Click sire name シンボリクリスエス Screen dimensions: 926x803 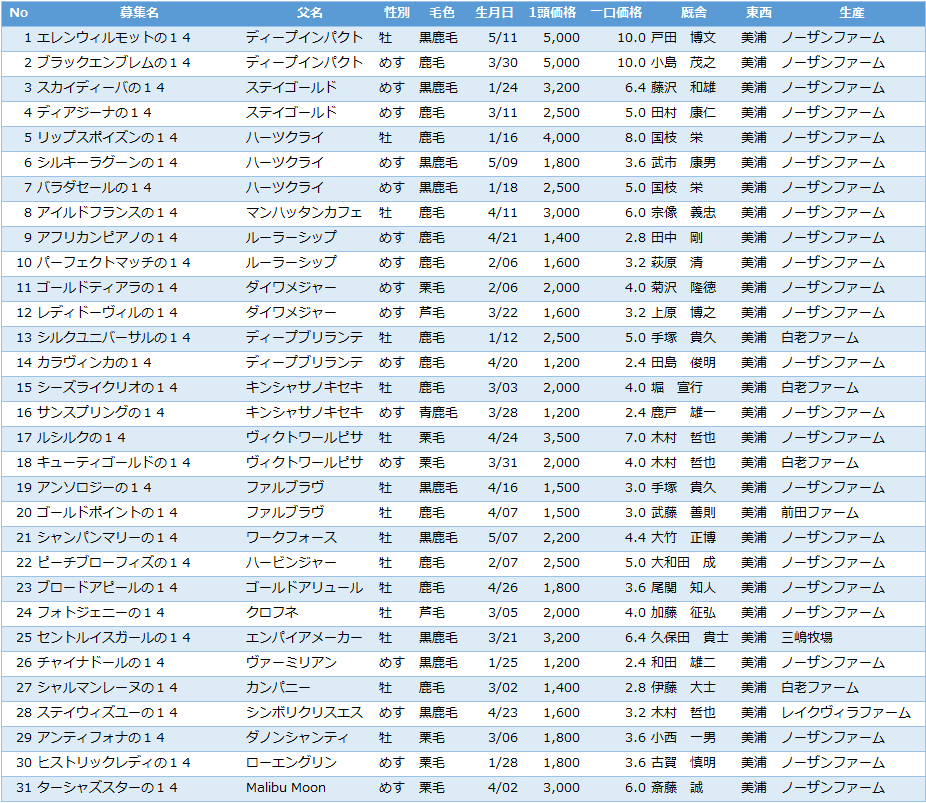[x=304, y=713]
